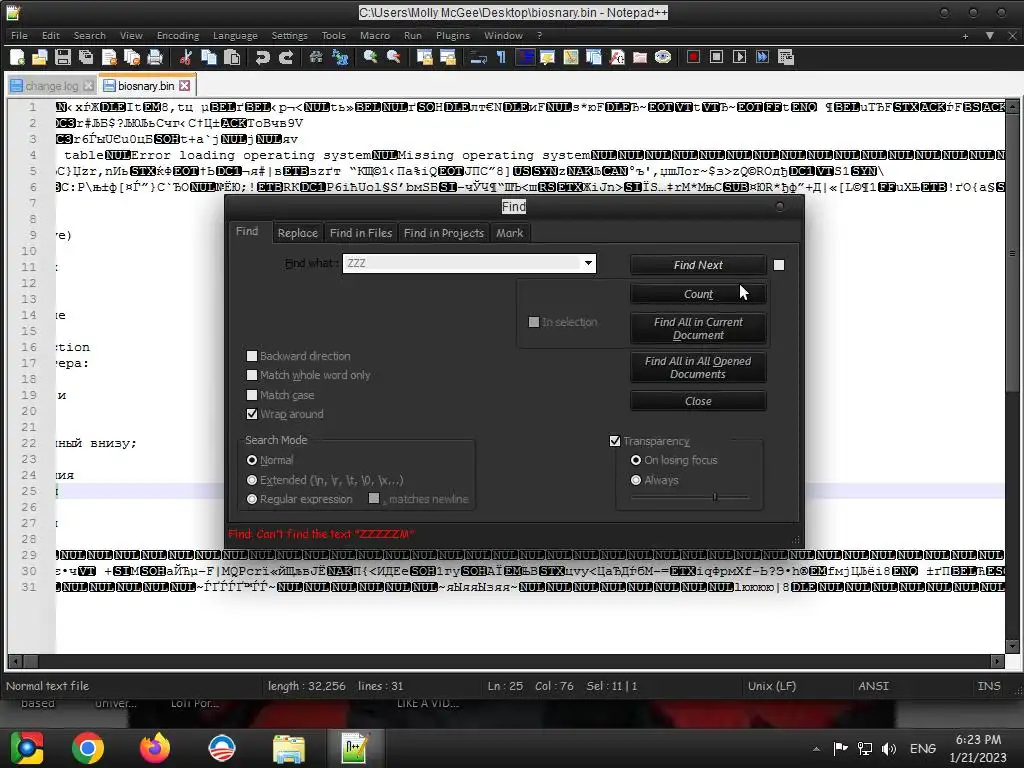
Task: Click the Save toolbar icon
Action: point(63,57)
